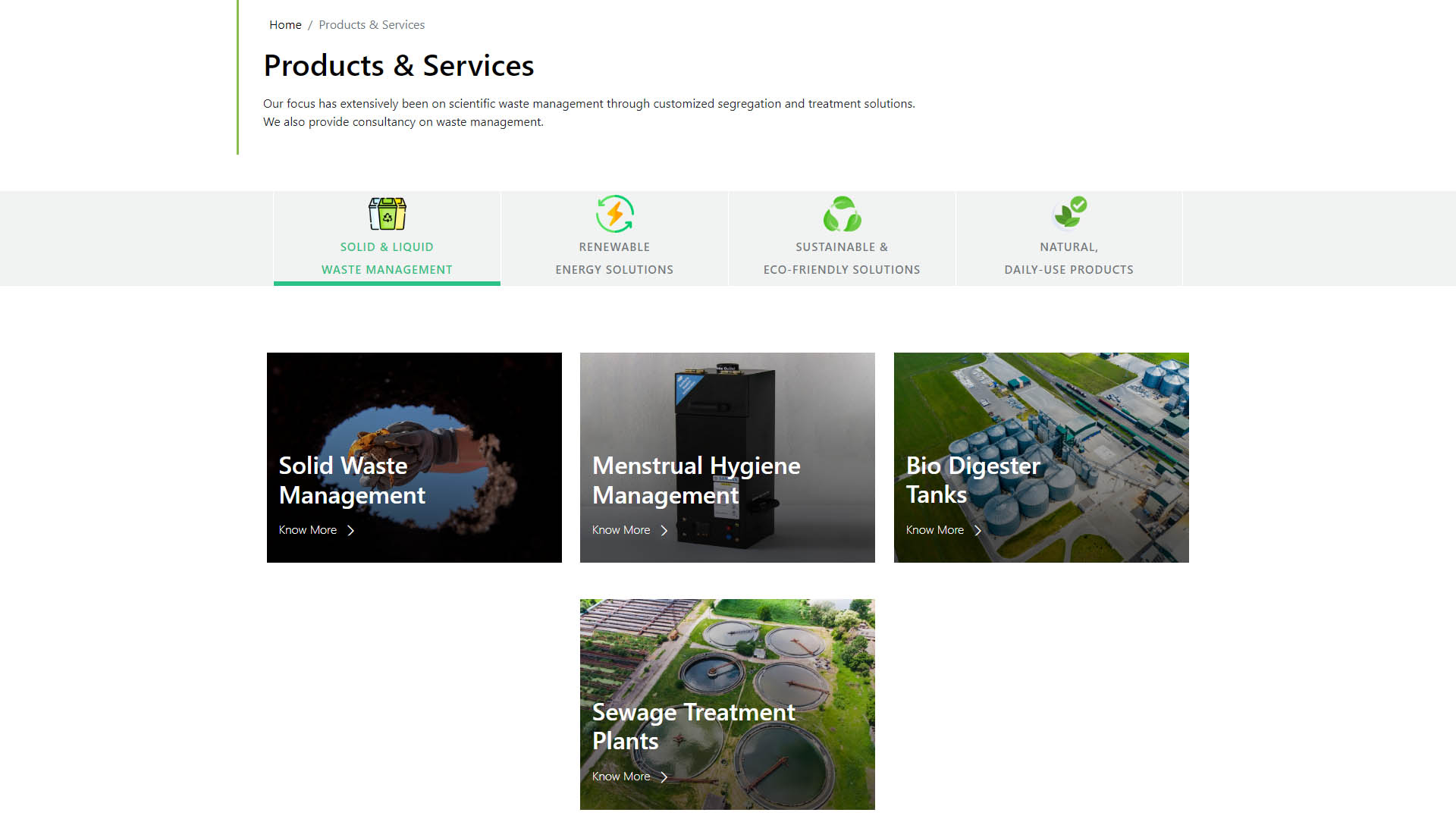The image size is (1456, 819).
Task: Open the Sustainable & Eco-Friendly Solutions tab
Action: (x=842, y=239)
